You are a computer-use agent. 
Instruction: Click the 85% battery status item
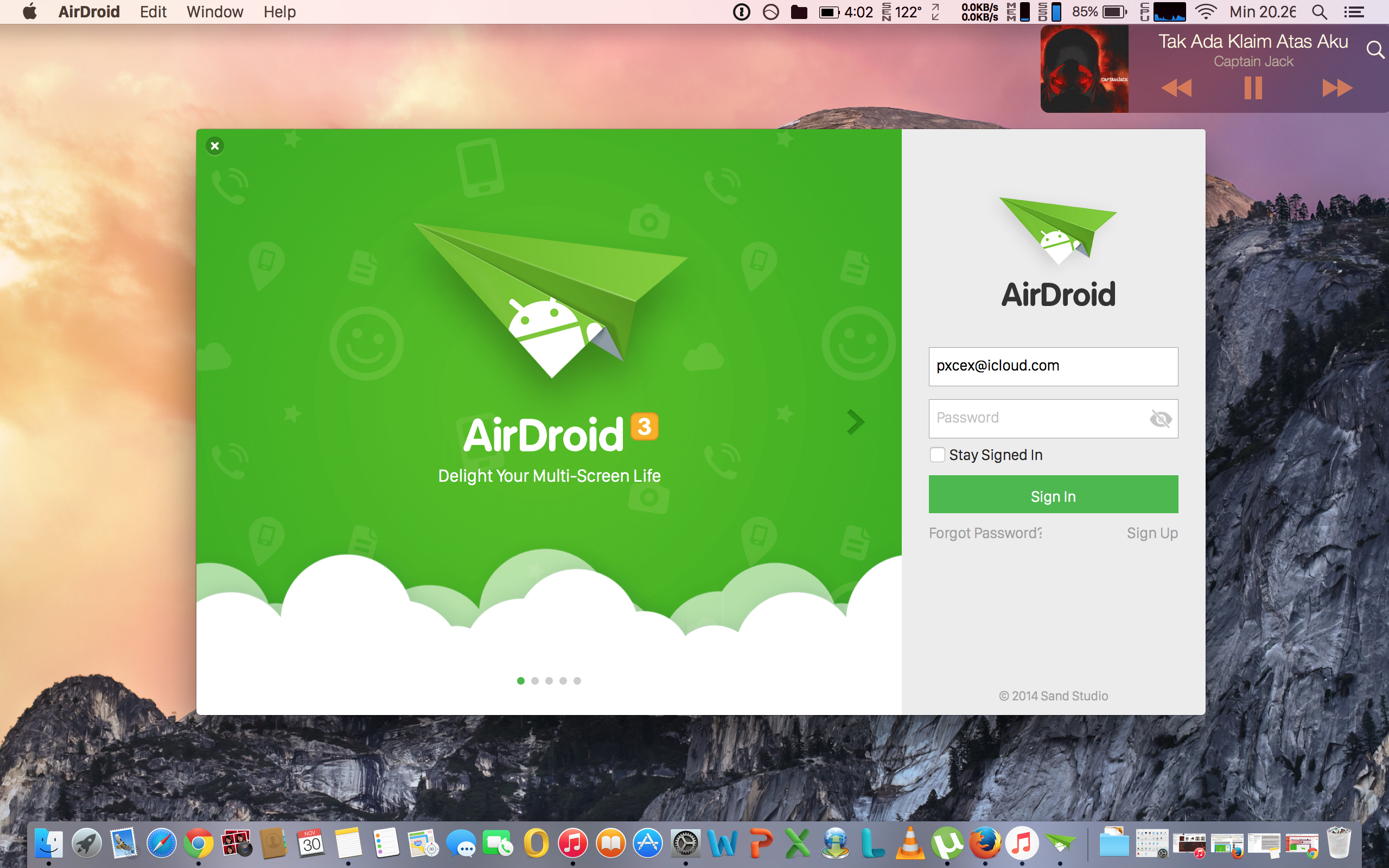point(1099,12)
